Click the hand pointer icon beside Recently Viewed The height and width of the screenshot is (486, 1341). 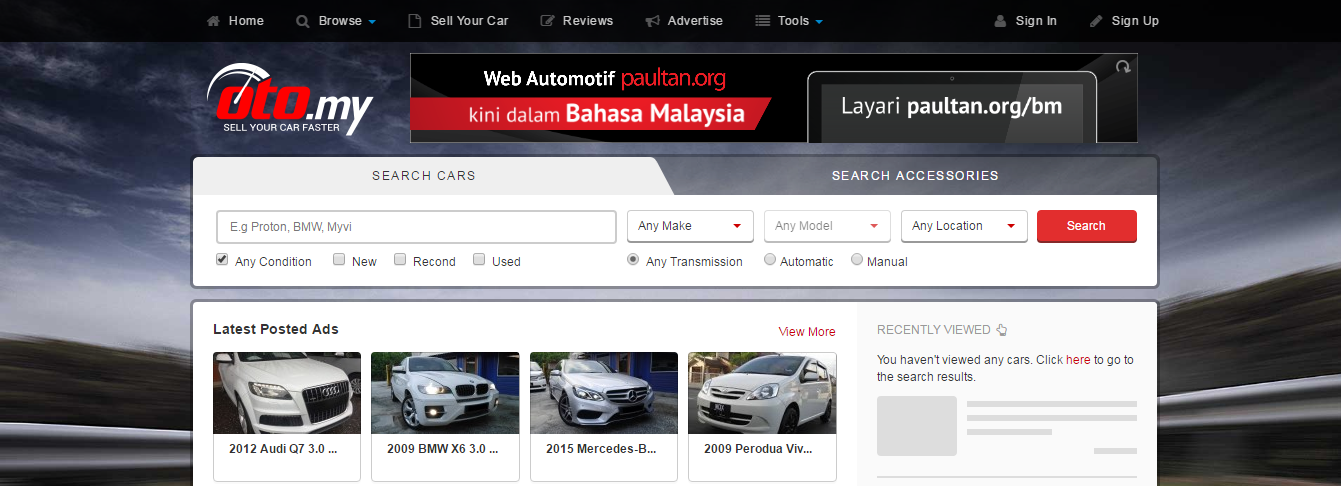click(x=1002, y=330)
